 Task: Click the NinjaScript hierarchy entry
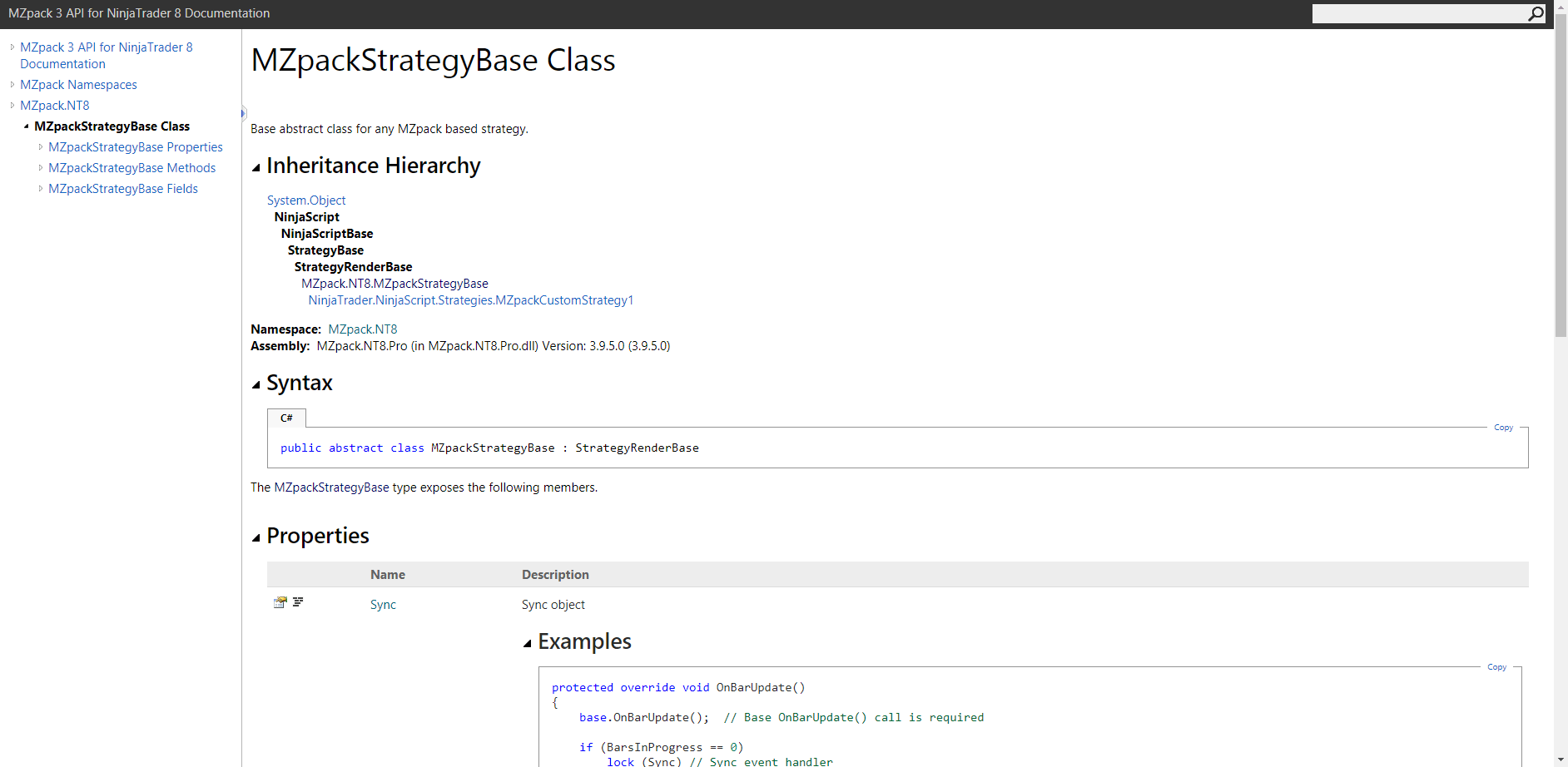pos(307,217)
